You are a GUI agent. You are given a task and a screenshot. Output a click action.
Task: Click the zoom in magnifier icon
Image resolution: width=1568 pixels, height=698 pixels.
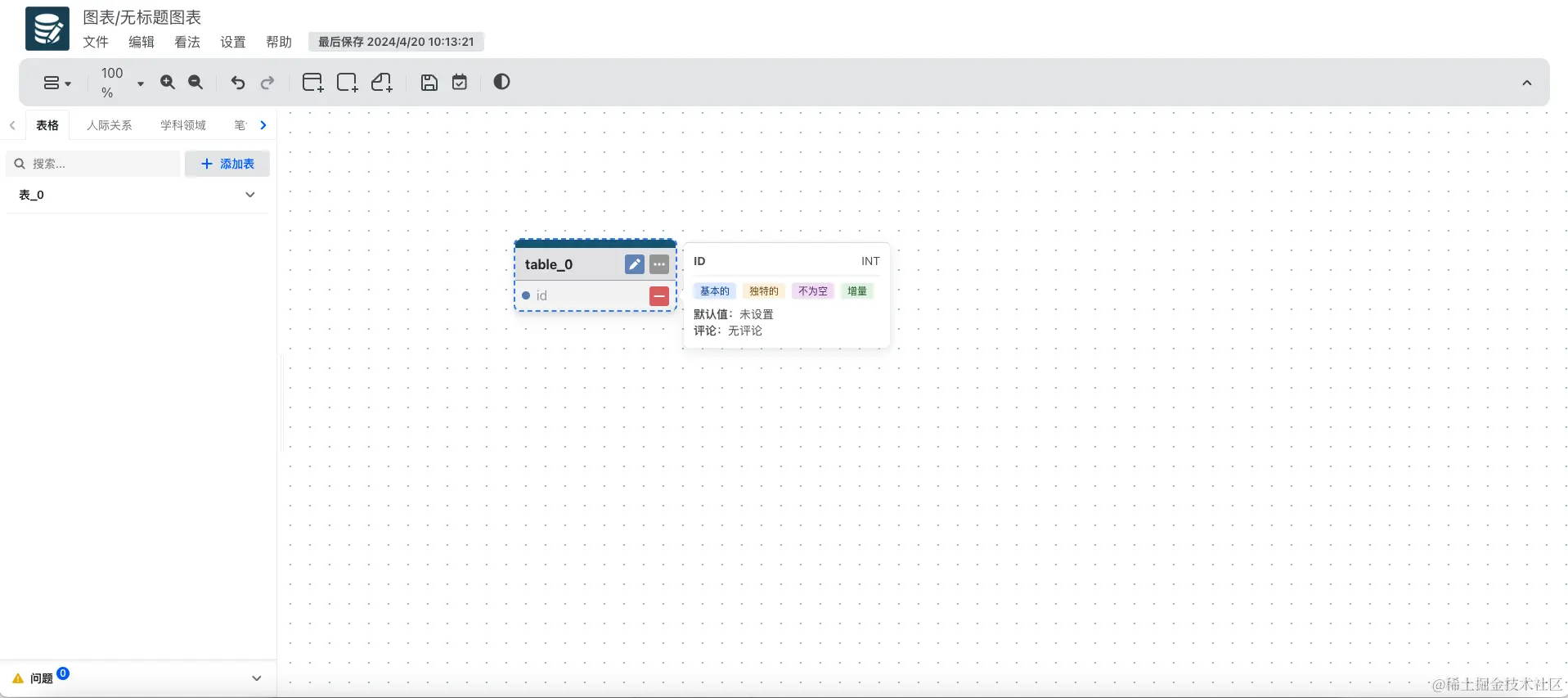coord(168,82)
